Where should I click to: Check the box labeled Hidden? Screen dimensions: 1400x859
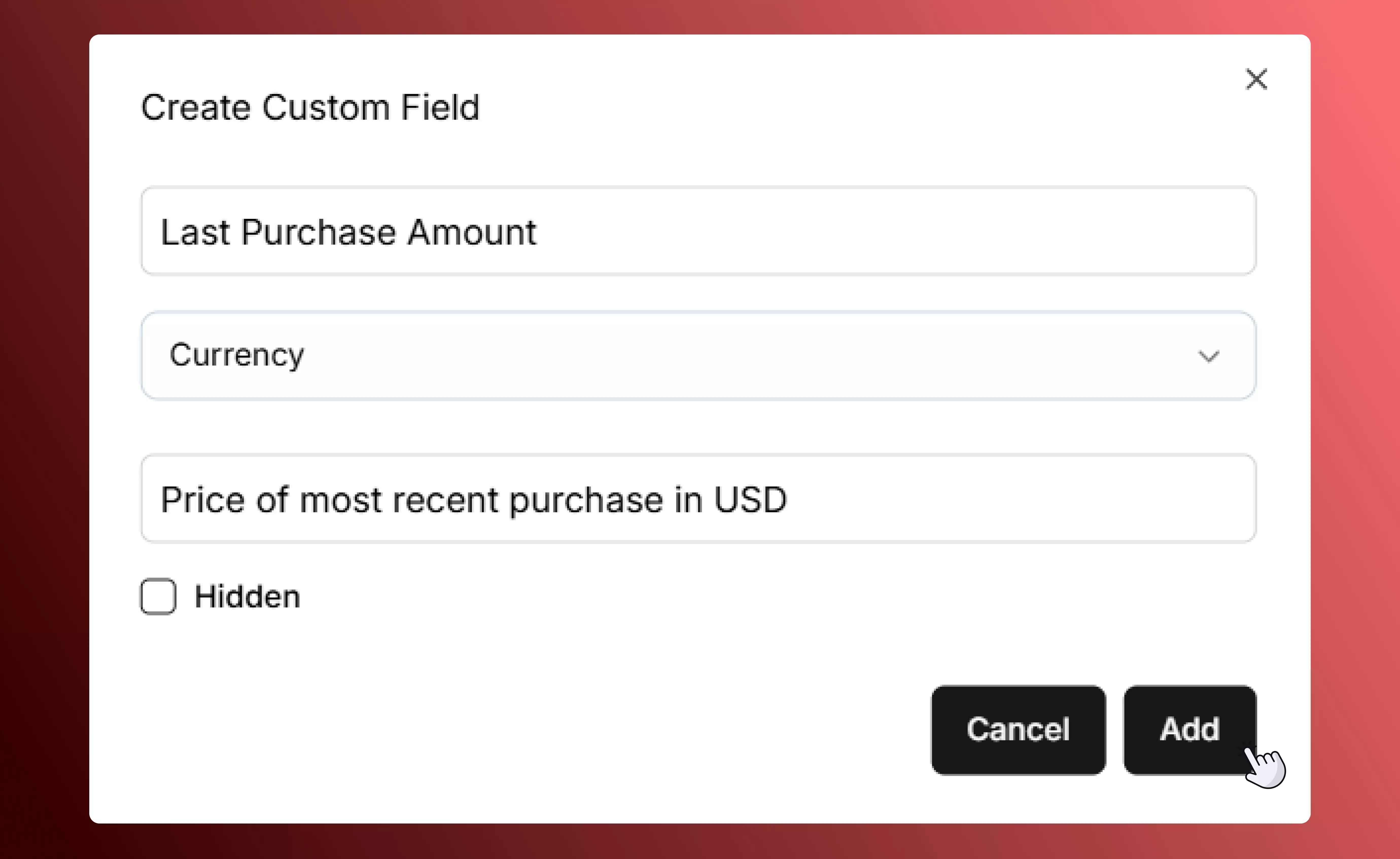click(x=158, y=597)
